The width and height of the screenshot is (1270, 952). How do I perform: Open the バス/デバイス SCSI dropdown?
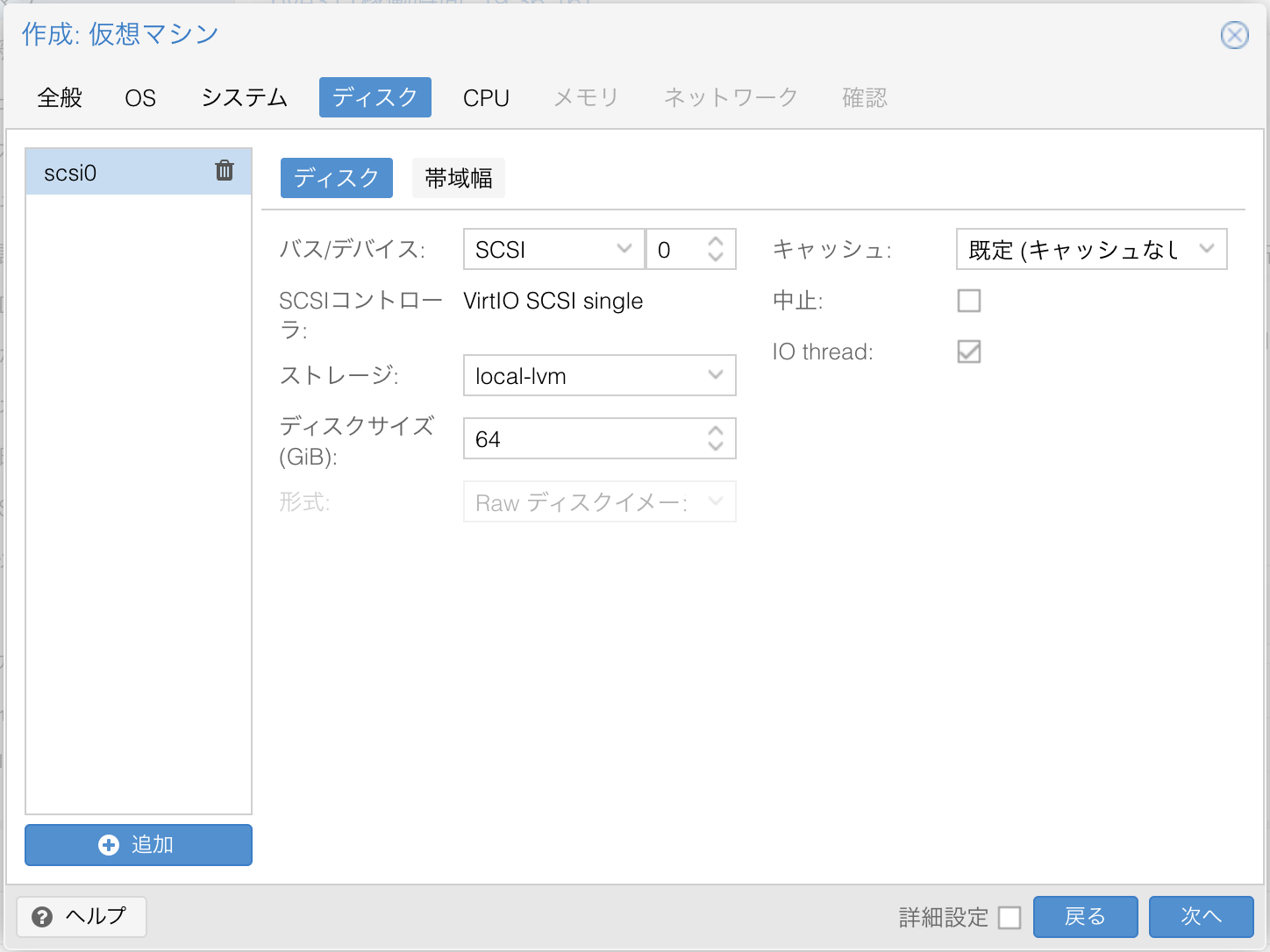click(624, 249)
